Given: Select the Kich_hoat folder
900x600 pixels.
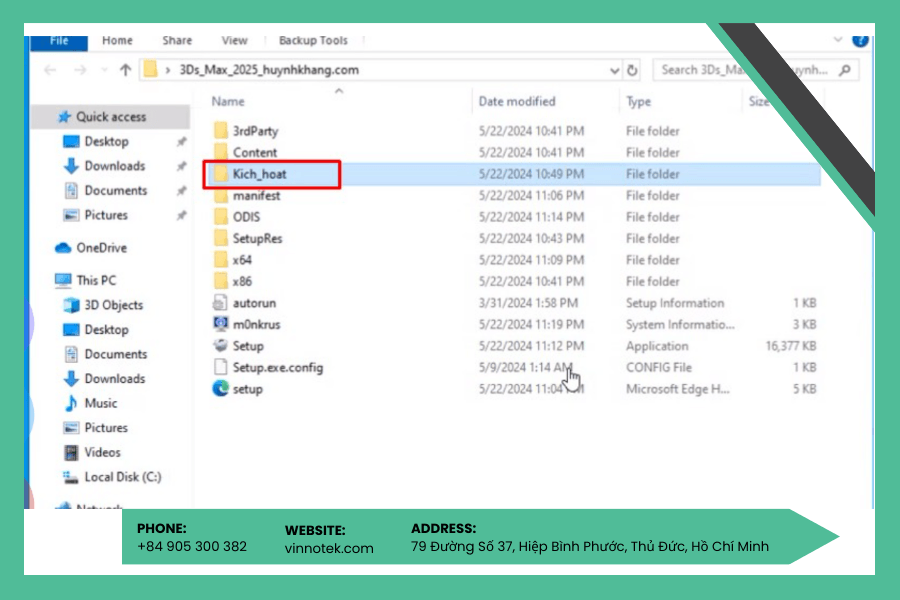Looking at the screenshot, I should coord(259,175).
